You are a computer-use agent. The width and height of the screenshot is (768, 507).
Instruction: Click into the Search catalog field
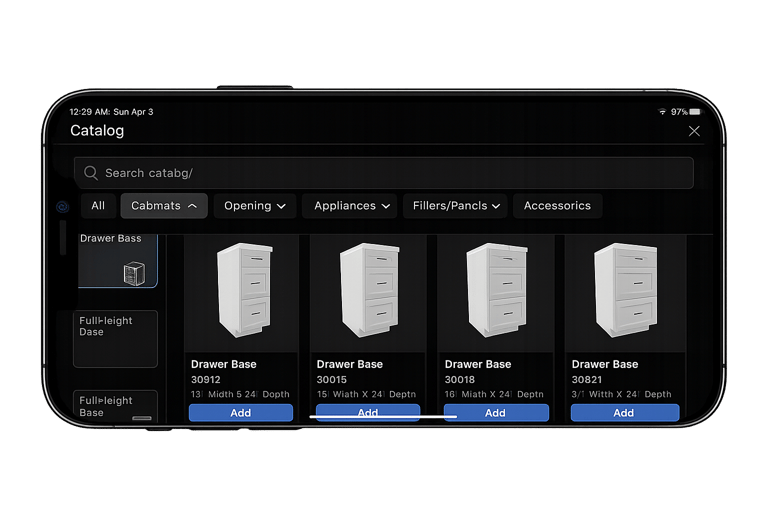coord(384,172)
